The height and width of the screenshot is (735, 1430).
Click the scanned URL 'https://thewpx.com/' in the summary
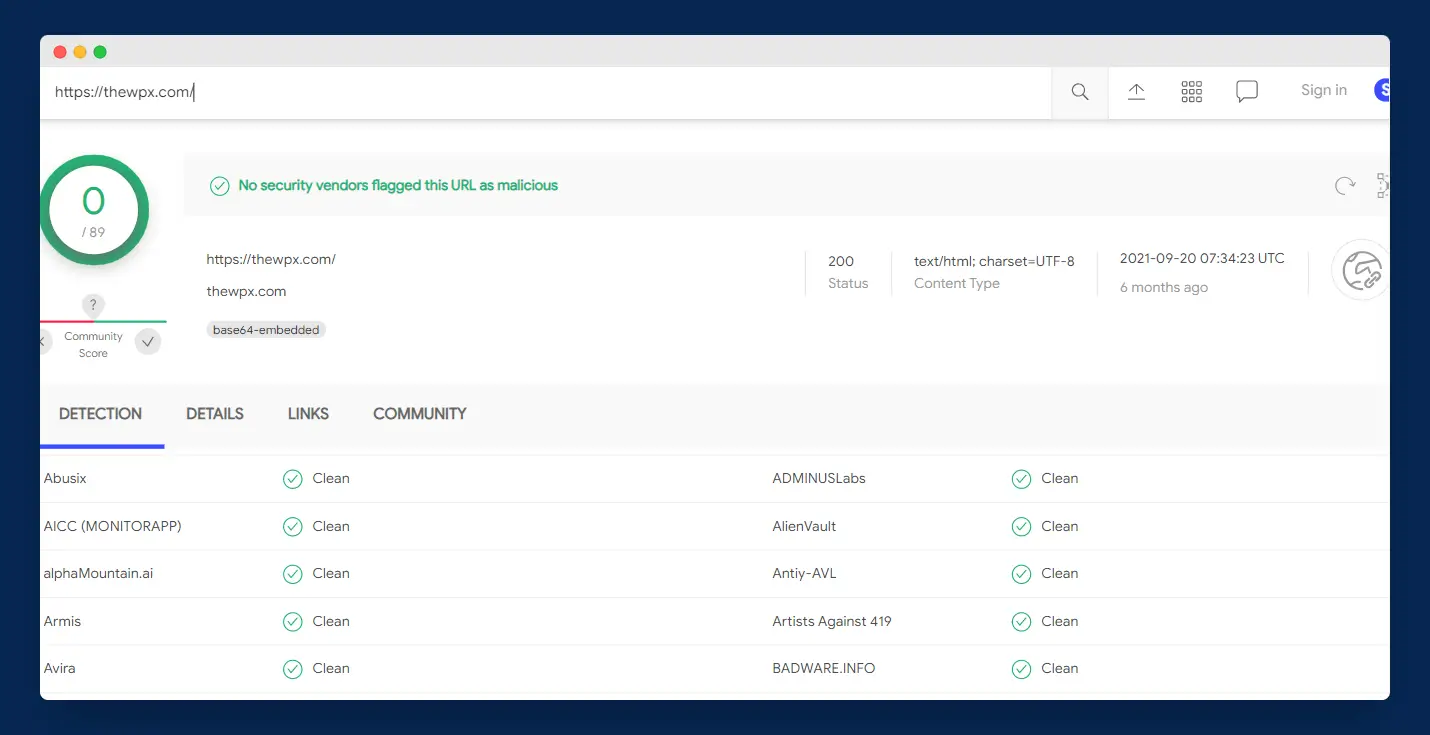coord(271,259)
